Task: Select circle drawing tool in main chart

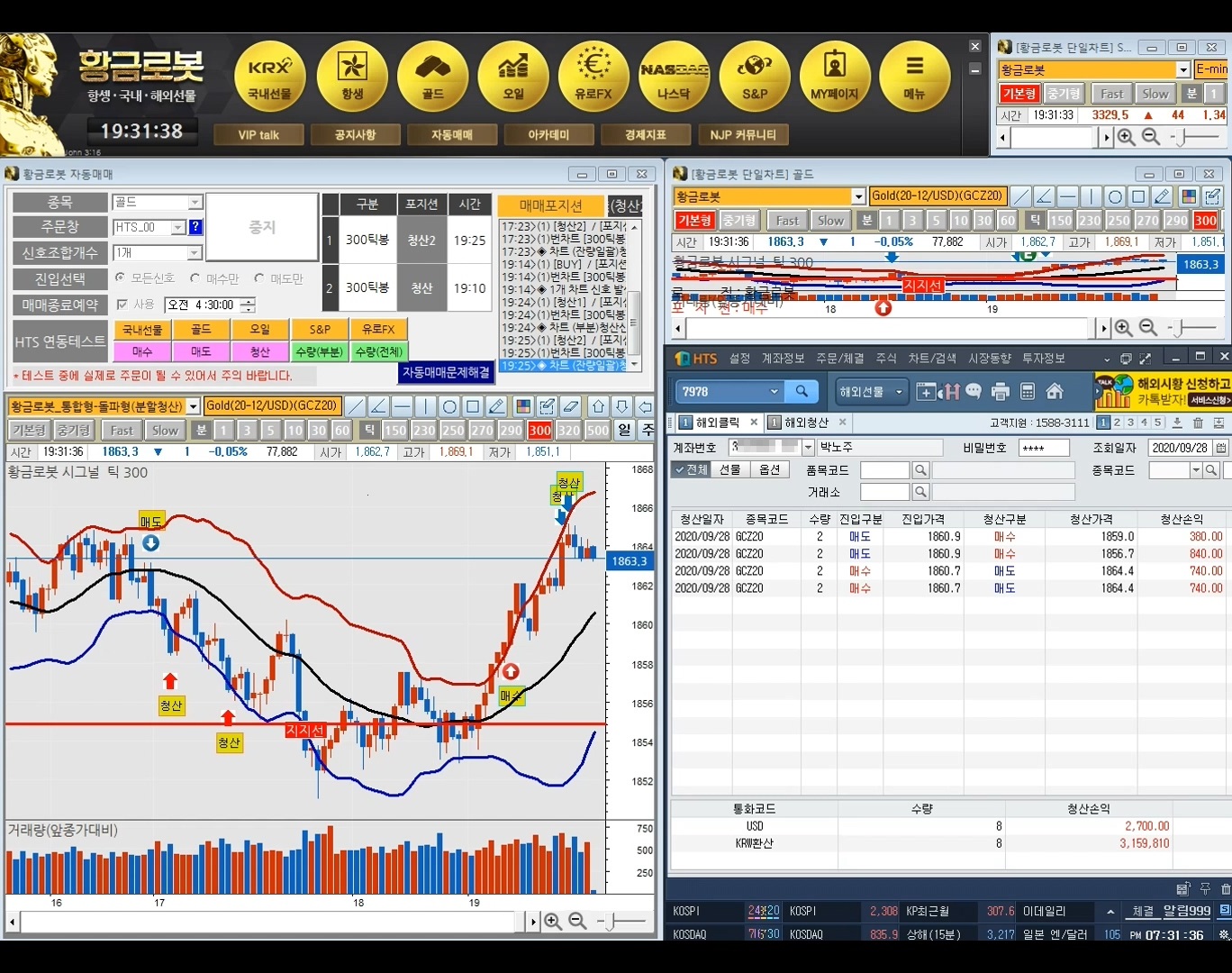Action: 449,406
